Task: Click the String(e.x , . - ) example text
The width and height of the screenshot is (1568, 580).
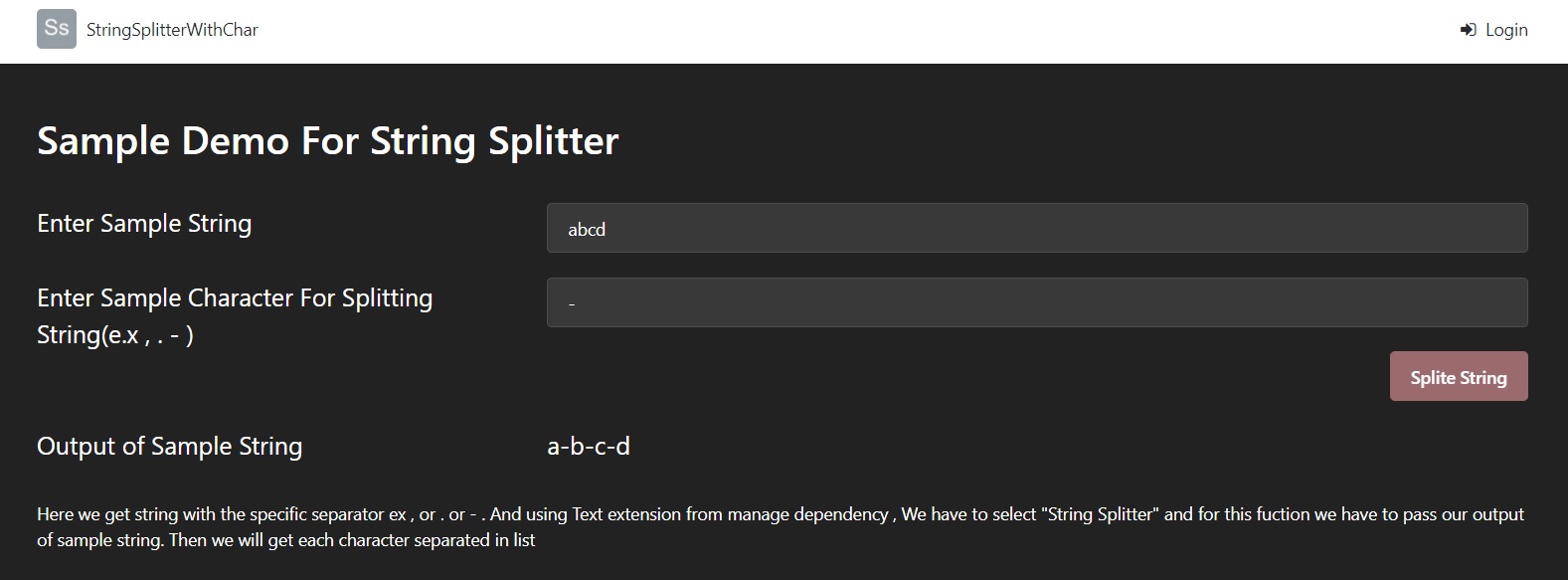Action: point(115,335)
